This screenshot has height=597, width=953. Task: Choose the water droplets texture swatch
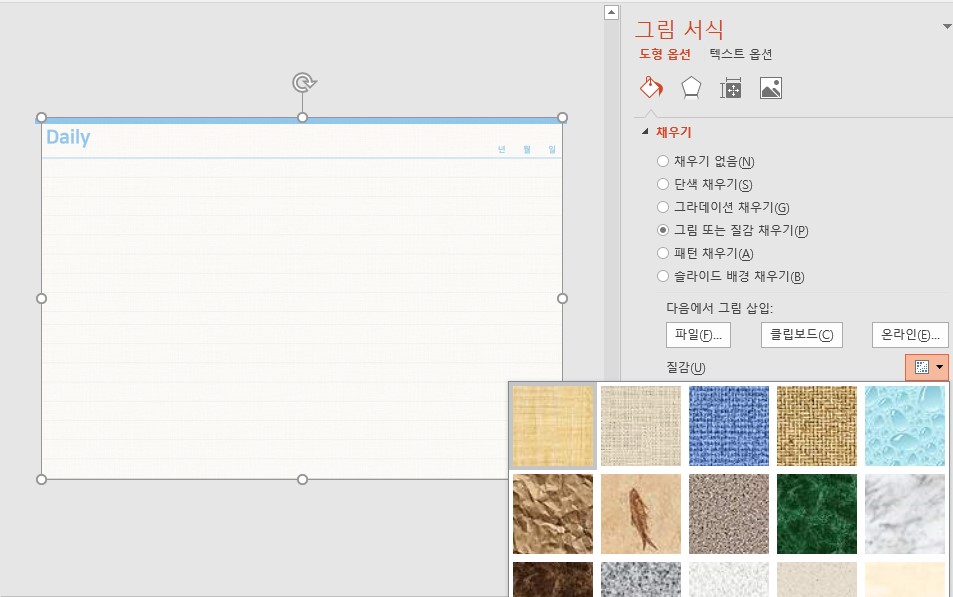pos(905,426)
